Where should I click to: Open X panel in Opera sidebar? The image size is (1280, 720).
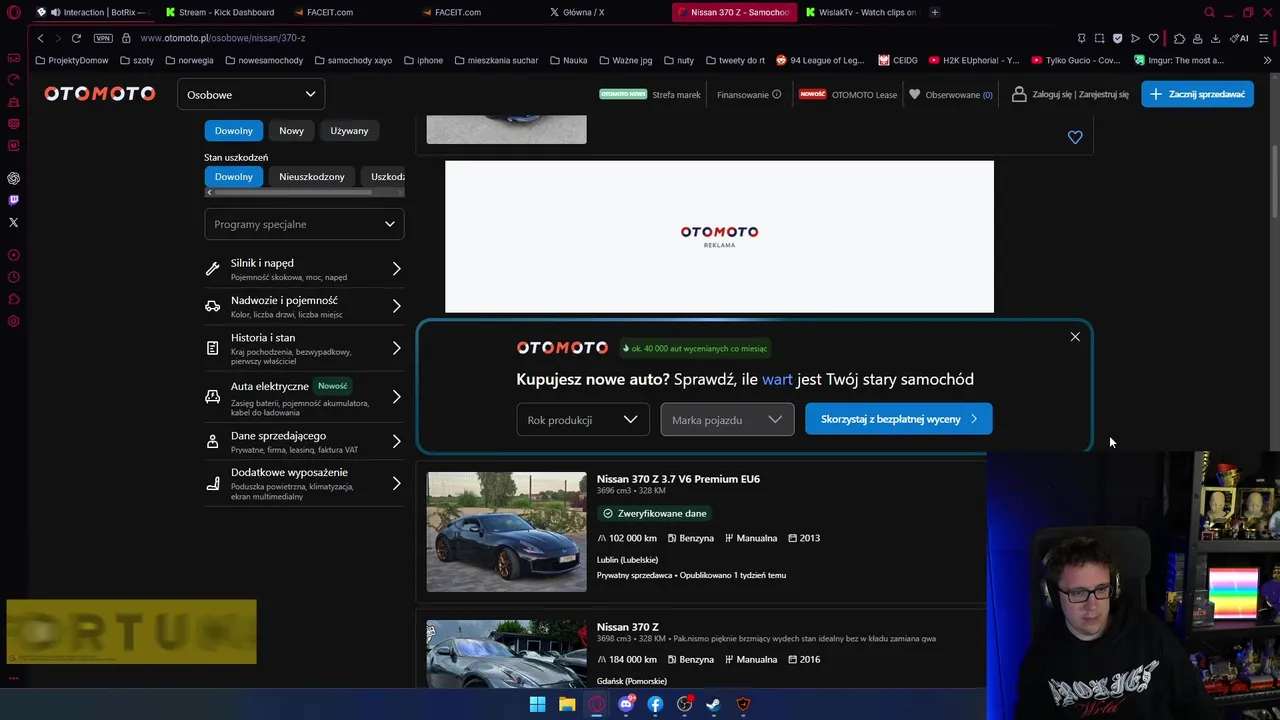point(14,222)
